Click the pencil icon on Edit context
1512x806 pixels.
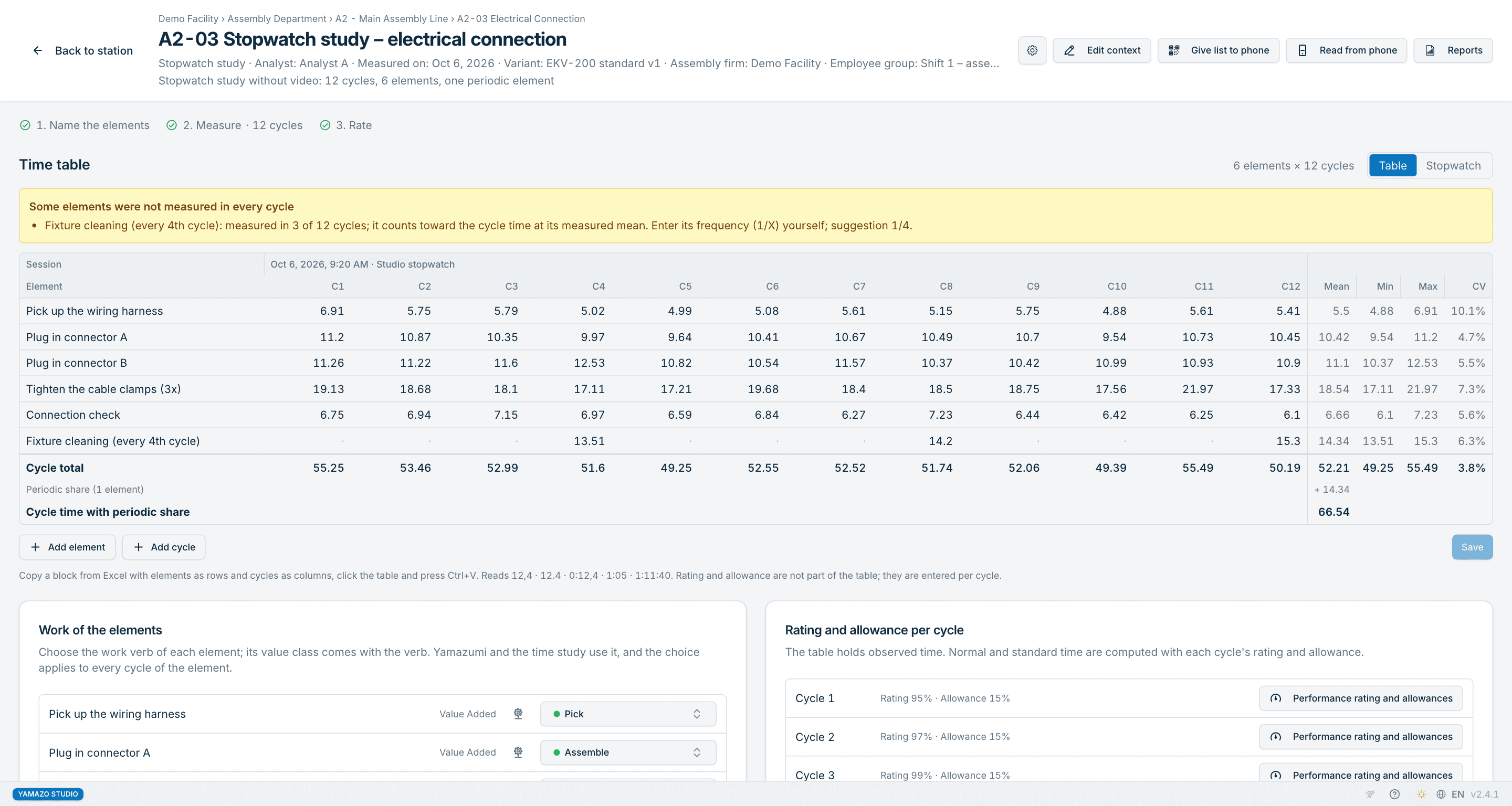(x=1069, y=50)
